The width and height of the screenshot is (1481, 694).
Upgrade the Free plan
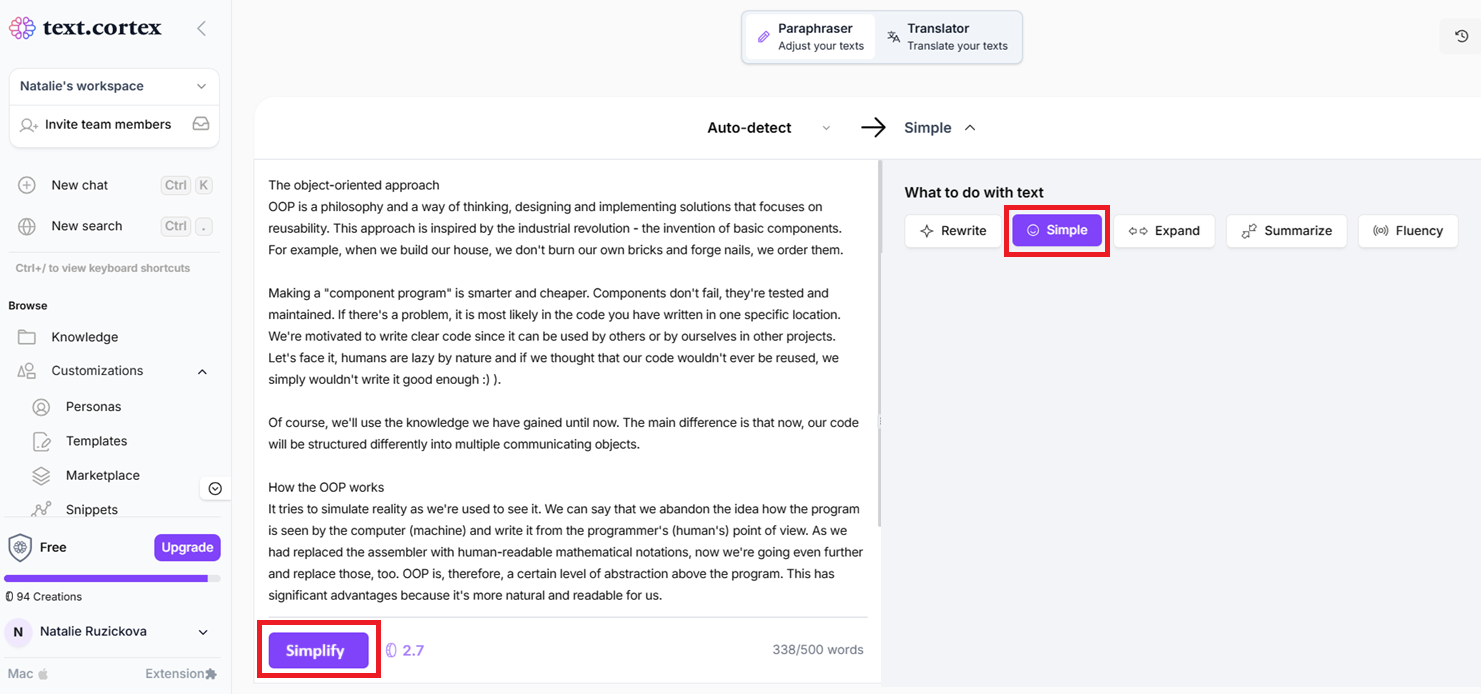coord(187,547)
